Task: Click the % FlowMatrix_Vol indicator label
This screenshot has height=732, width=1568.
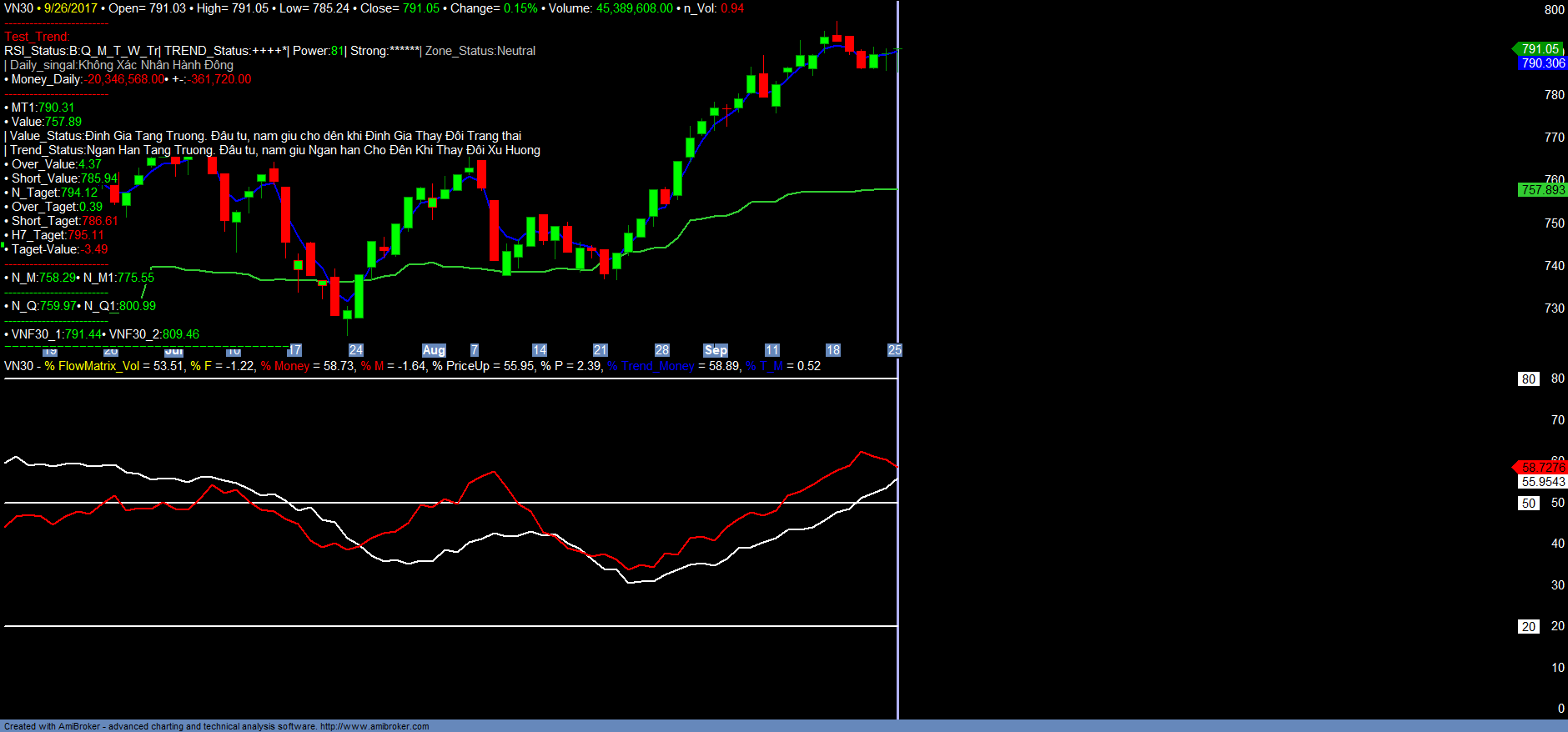Action: point(93,366)
